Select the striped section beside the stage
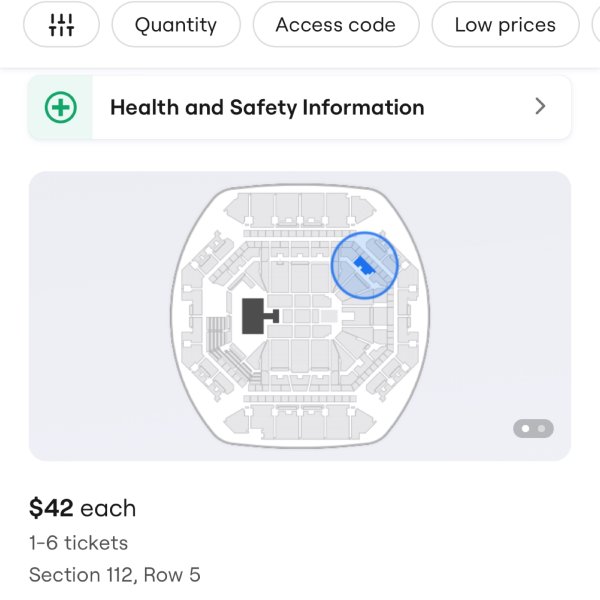This screenshot has width=600, height=600. (216, 335)
